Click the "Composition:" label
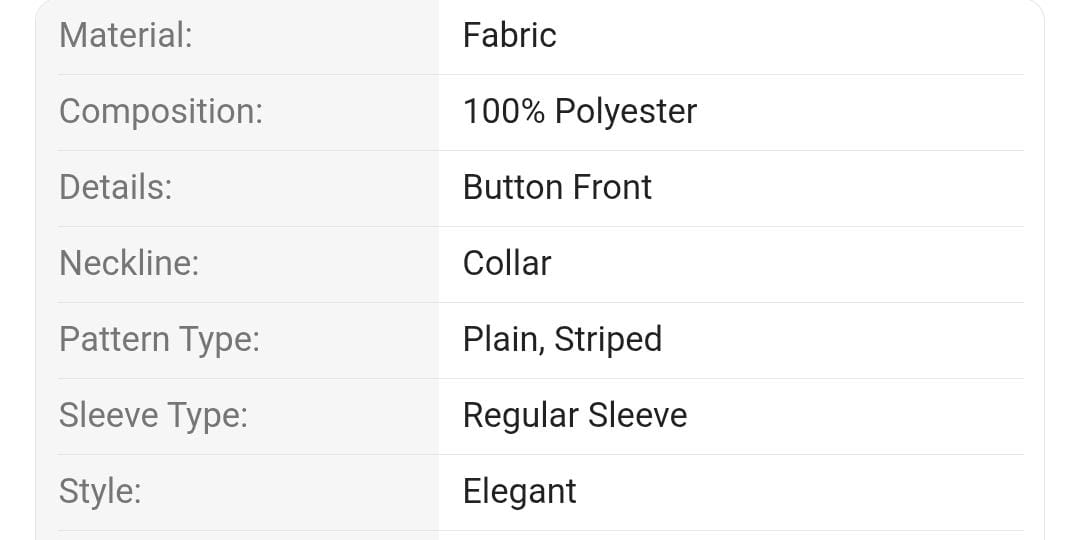This screenshot has height=540, width=1080. (161, 112)
